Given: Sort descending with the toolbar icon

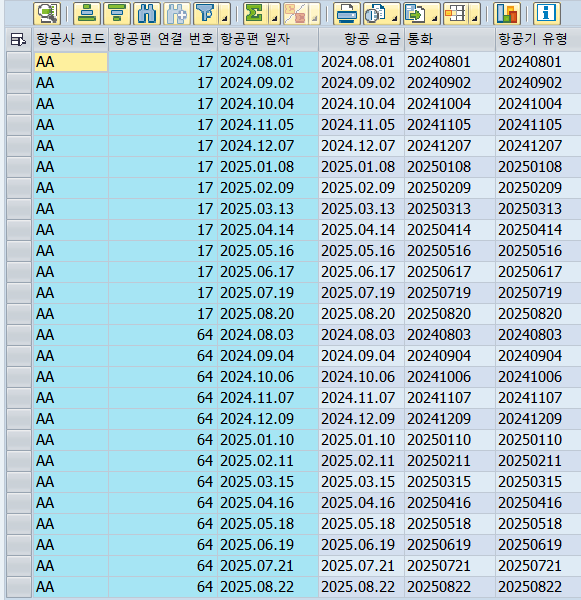Looking at the screenshot, I should (x=117, y=13).
